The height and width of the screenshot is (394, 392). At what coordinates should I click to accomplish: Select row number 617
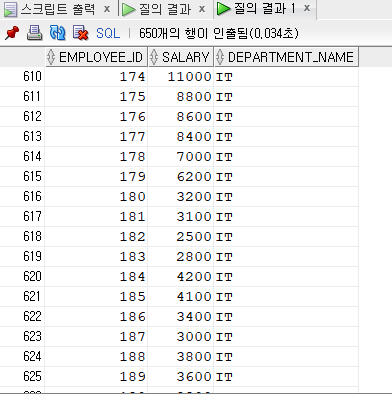(22, 217)
